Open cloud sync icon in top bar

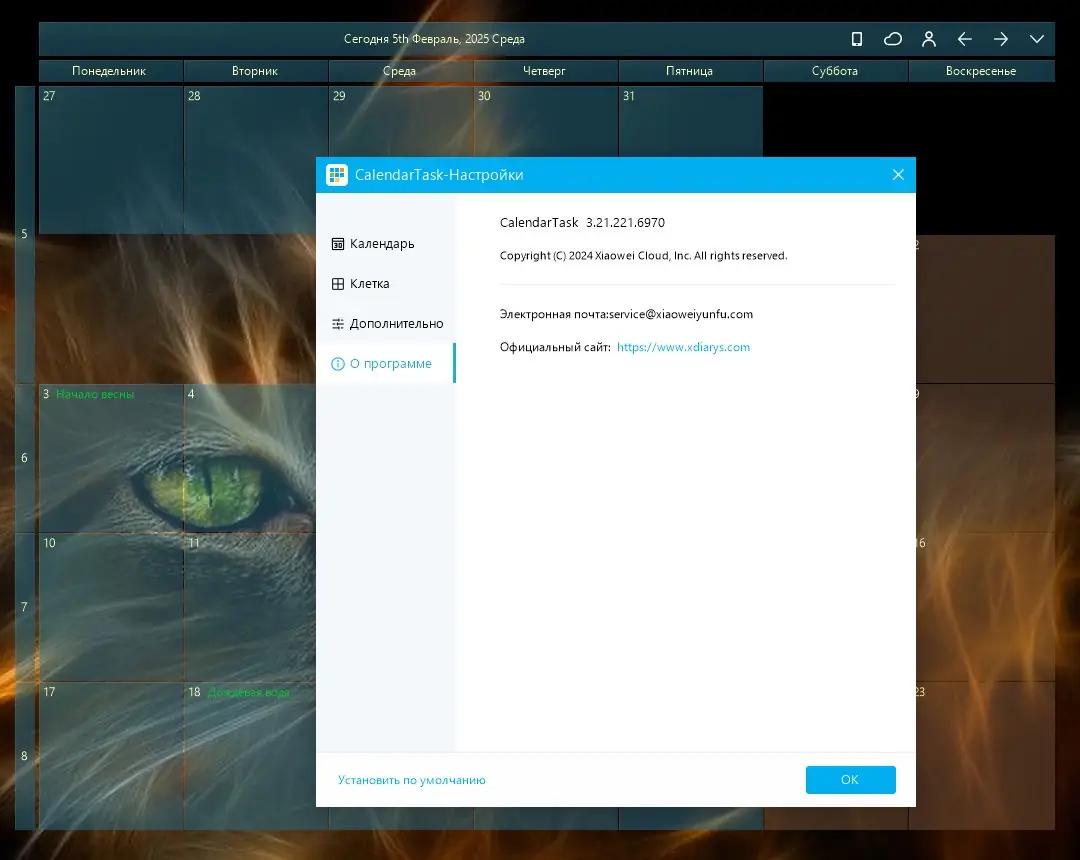[x=893, y=39]
